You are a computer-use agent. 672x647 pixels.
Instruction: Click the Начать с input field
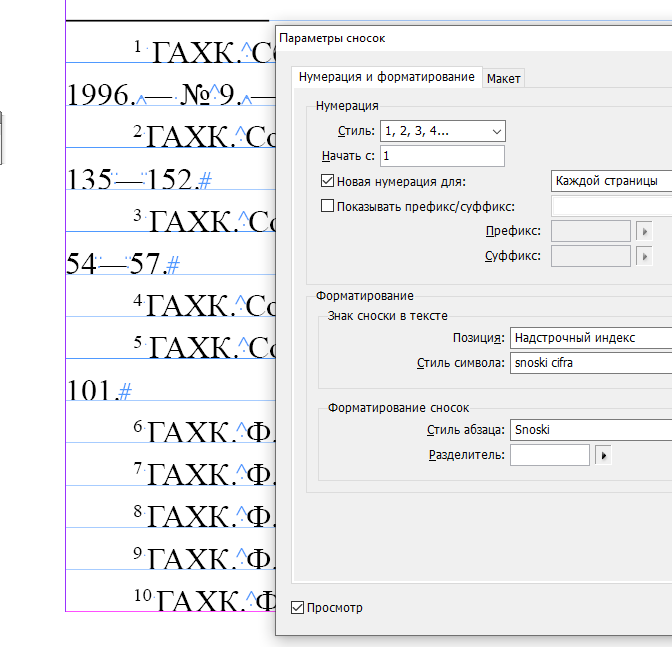pyautogui.click(x=442, y=156)
